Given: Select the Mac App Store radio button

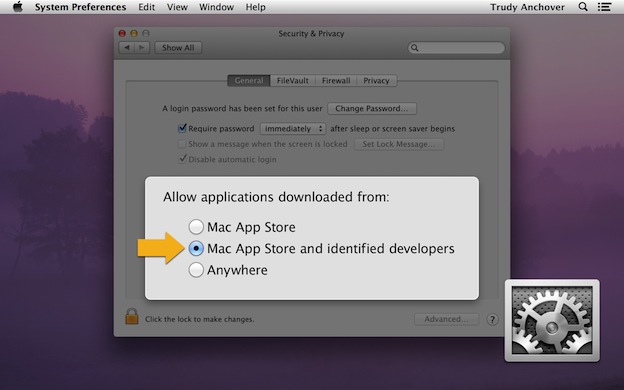Looking at the screenshot, I should pyautogui.click(x=196, y=227).
